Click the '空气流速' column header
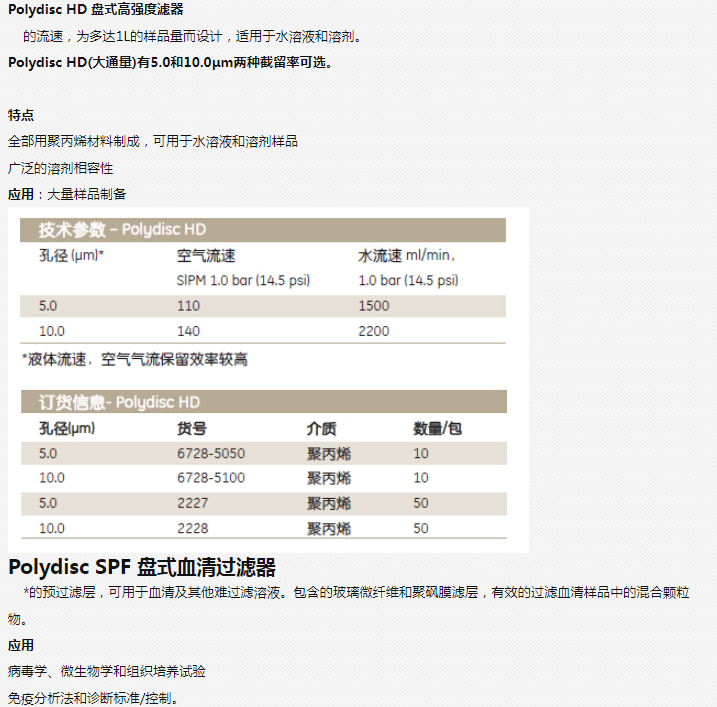Viewport: 717px width, 707px height. [x=206, y=256]
